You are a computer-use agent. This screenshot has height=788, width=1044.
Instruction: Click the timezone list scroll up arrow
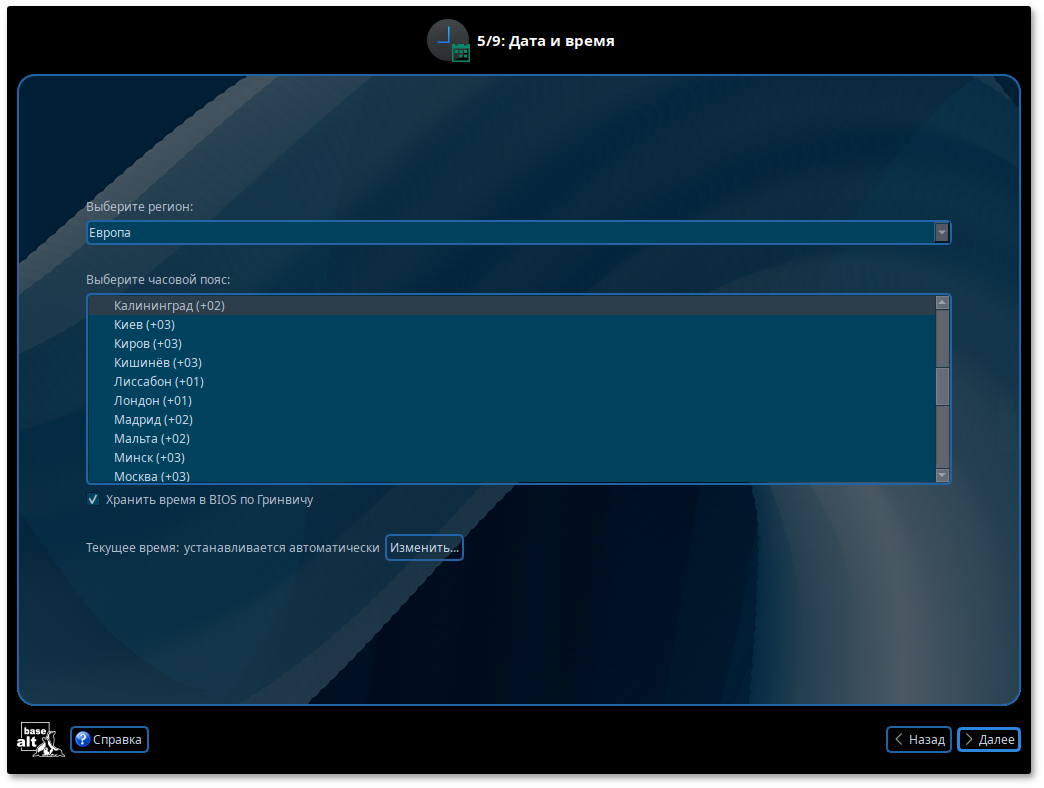942,302
